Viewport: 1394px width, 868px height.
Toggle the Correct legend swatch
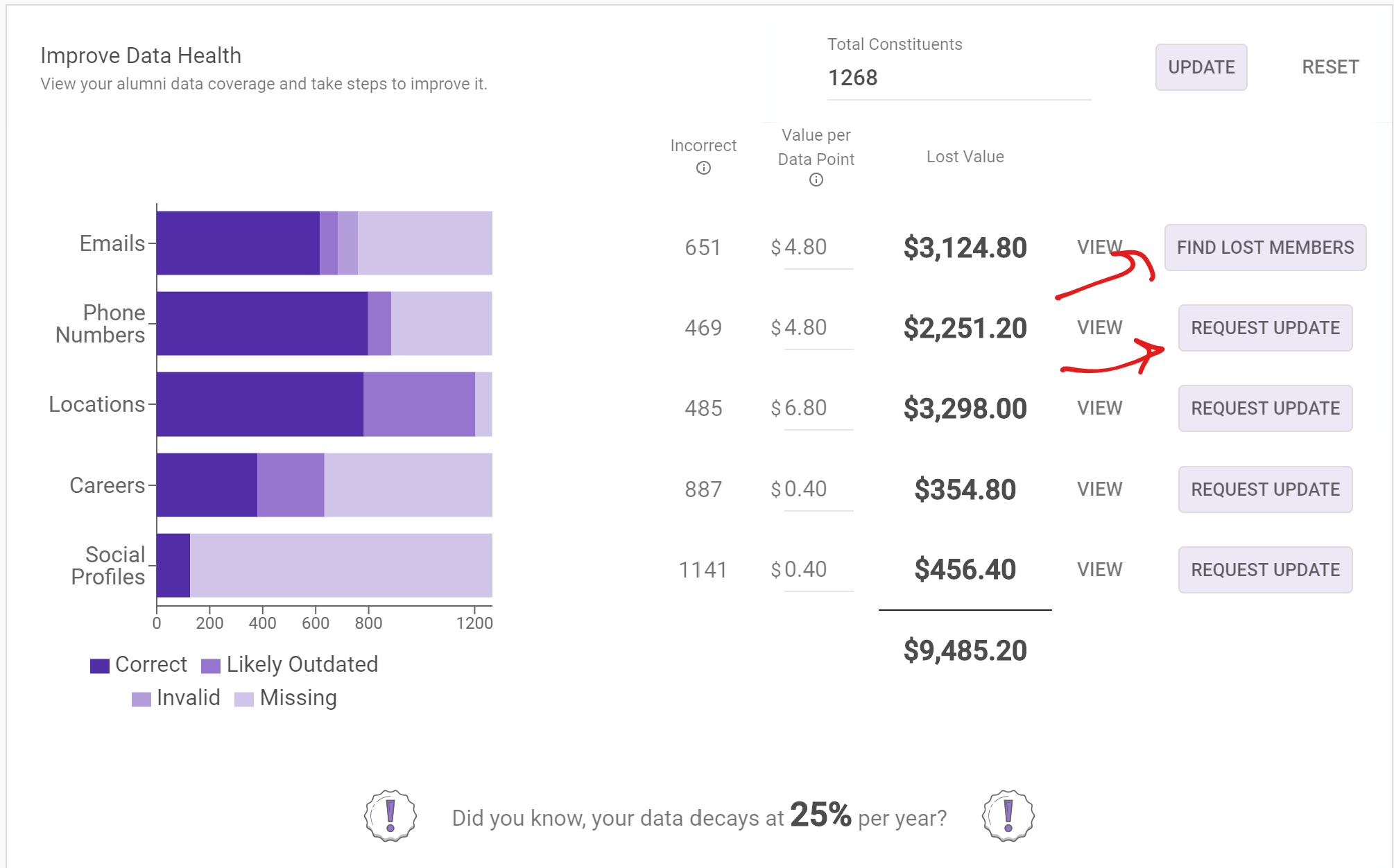pyautogui.click(x=100, y=666)
